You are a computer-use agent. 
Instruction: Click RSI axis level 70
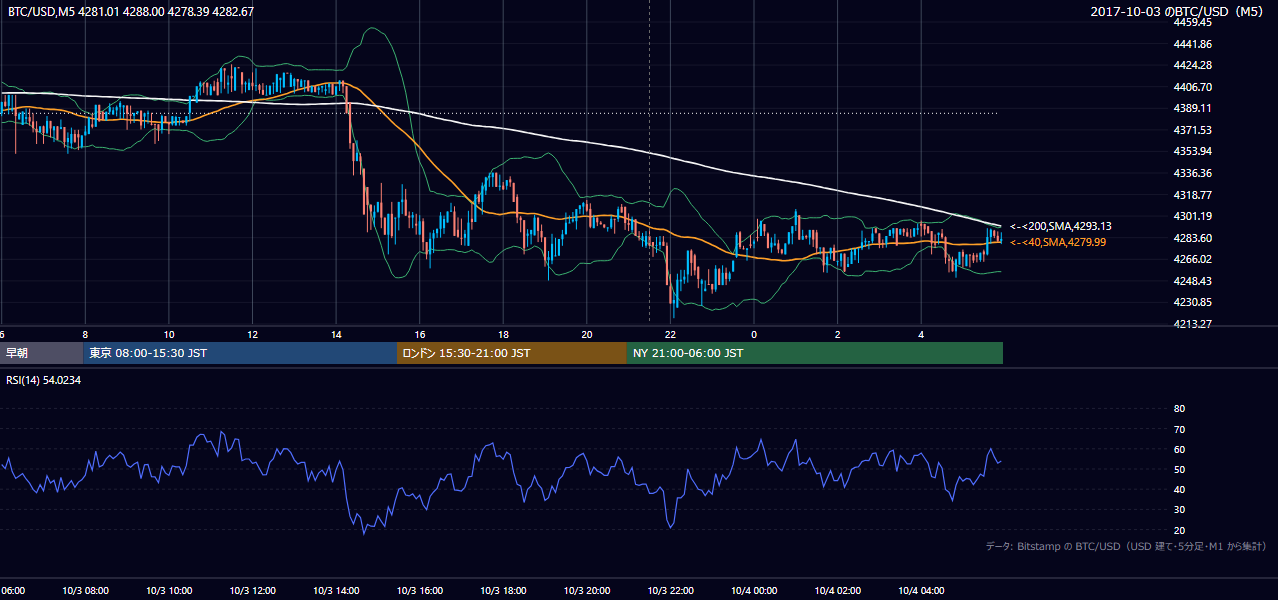(1179, 429)
